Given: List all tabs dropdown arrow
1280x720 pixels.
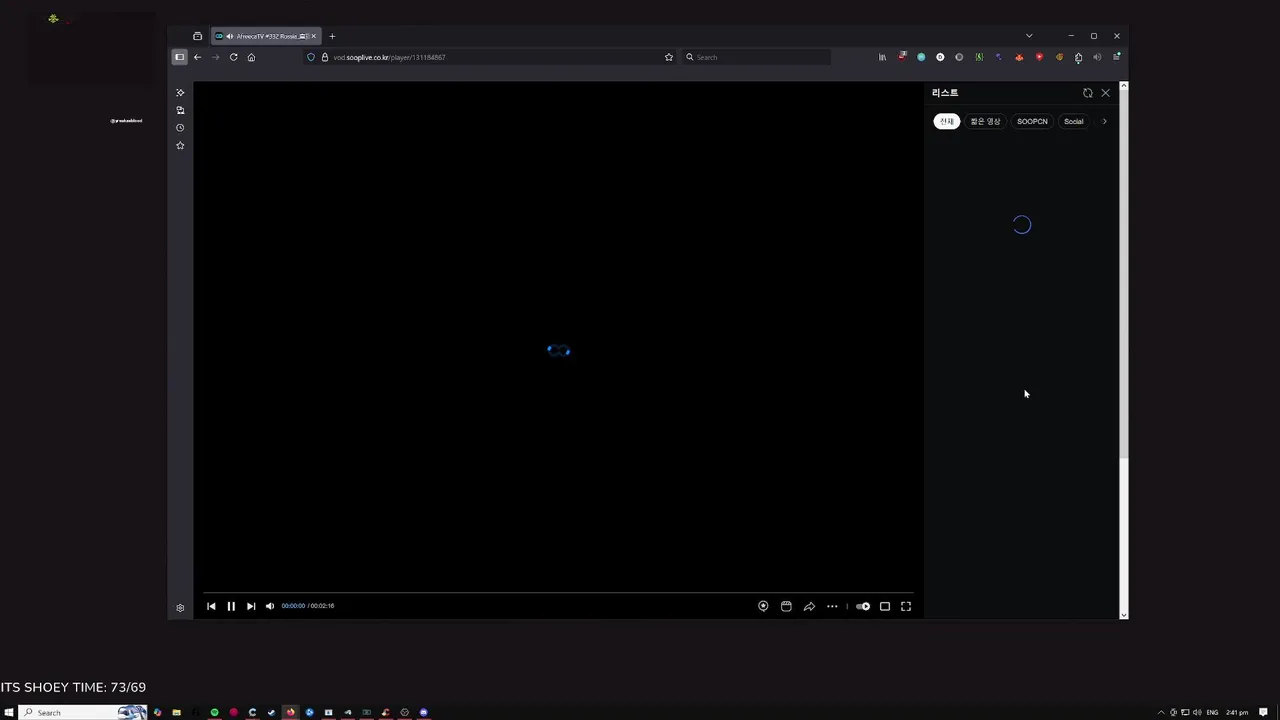Looking at the screenshot, I should [1029, 36].
